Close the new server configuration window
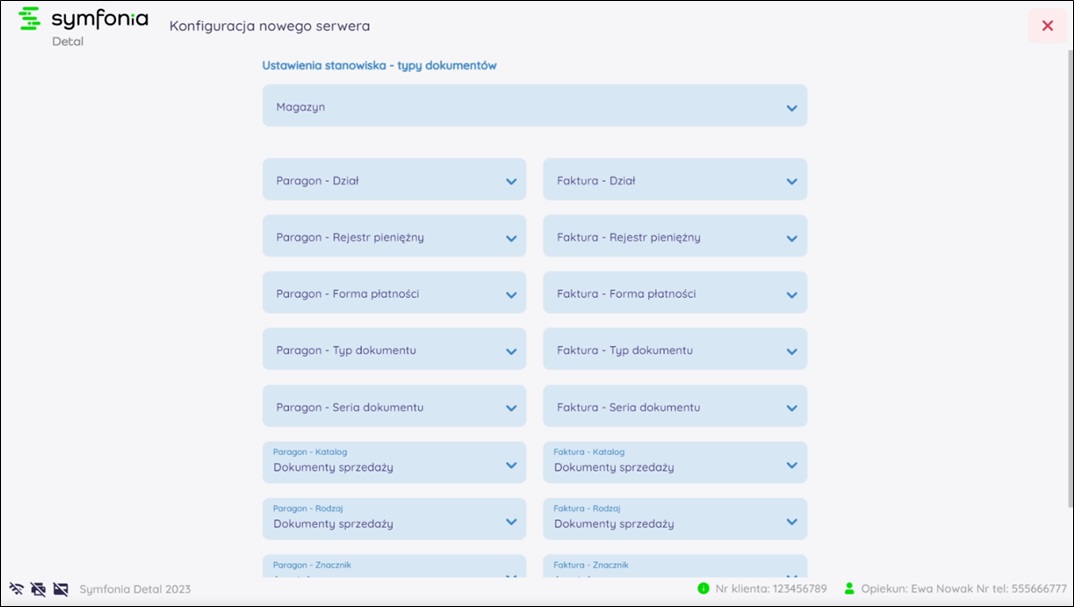The image size is (1074, 607). coord(1047,26)
